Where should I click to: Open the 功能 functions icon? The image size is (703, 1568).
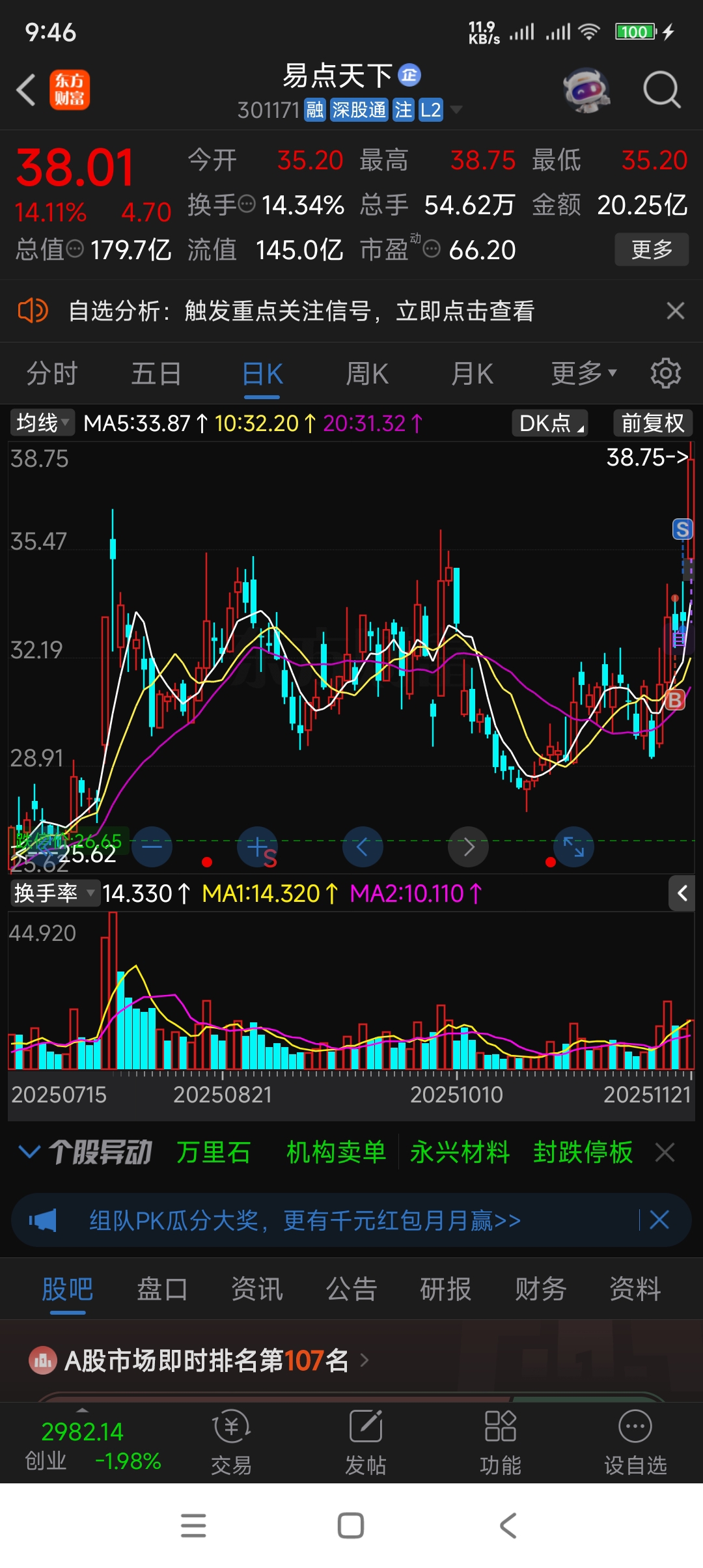(500, 1426)
